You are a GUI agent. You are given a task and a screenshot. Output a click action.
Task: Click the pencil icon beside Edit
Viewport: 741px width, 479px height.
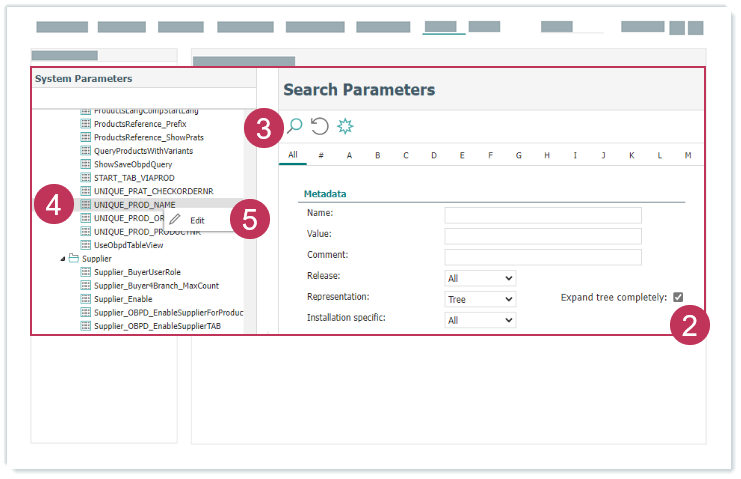tap(175, 219)
